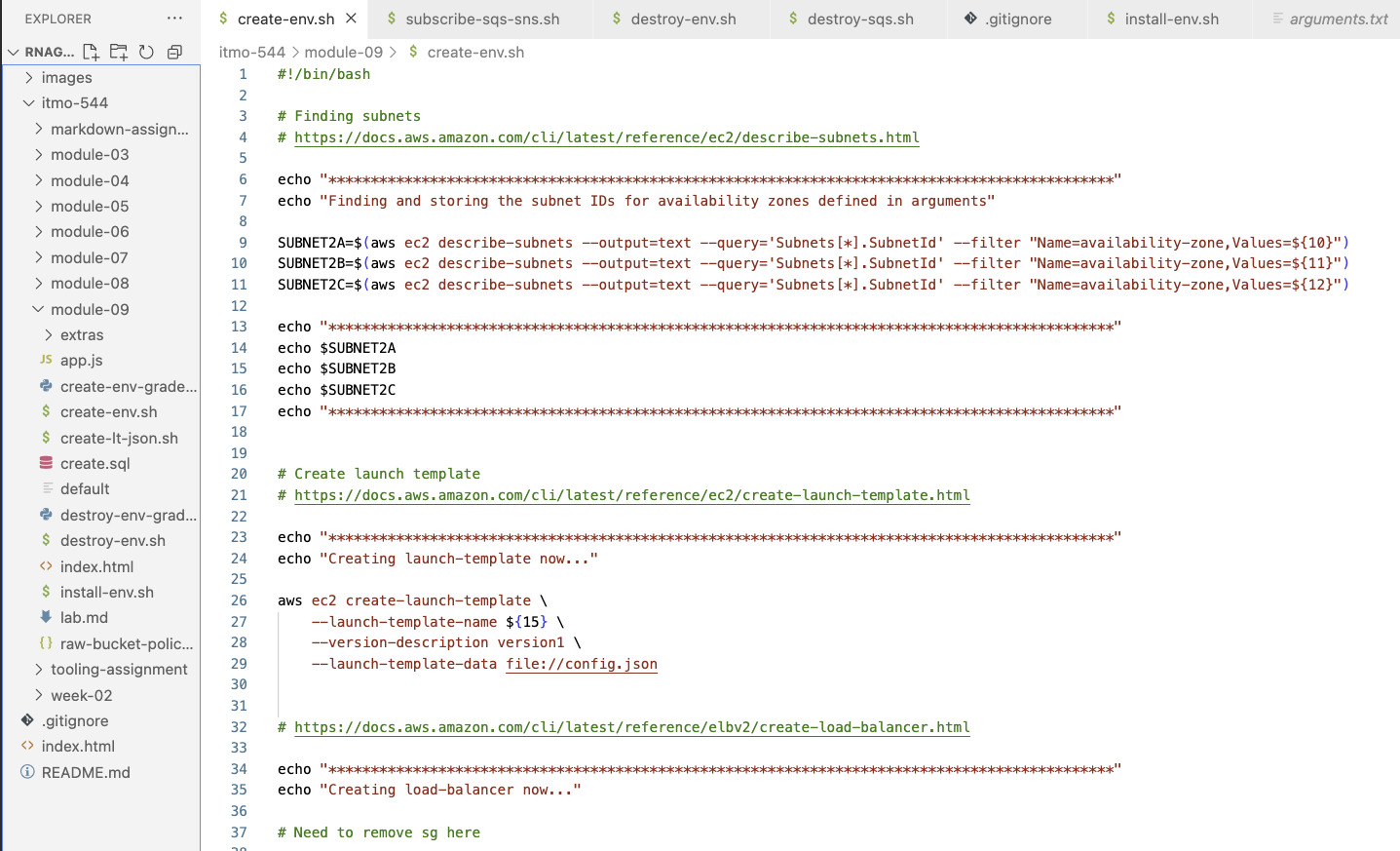Click module-09 in the breadcrumb path
The image size is (1400, 851).
click(343, 52)
